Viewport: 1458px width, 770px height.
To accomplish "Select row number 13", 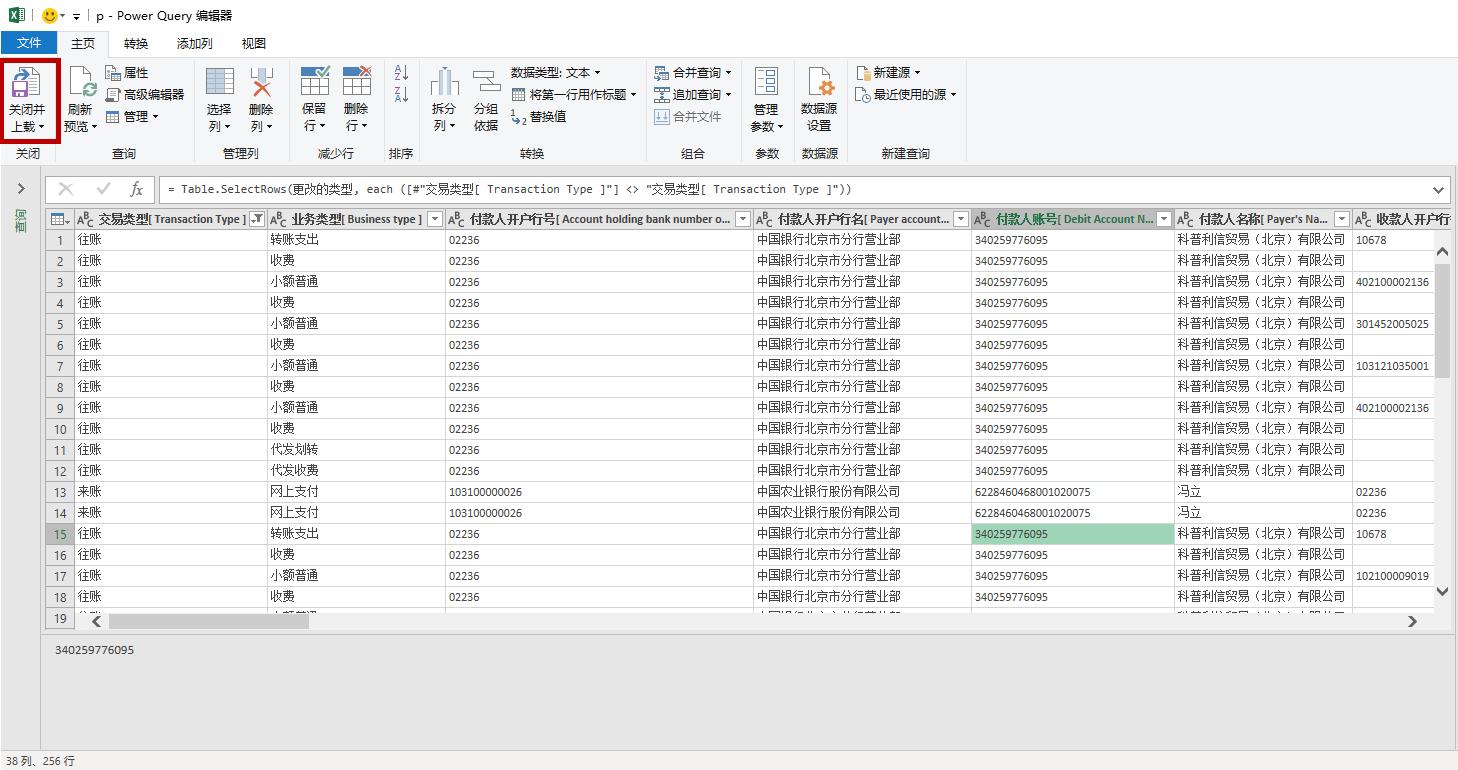I will [x=60, y=492].
